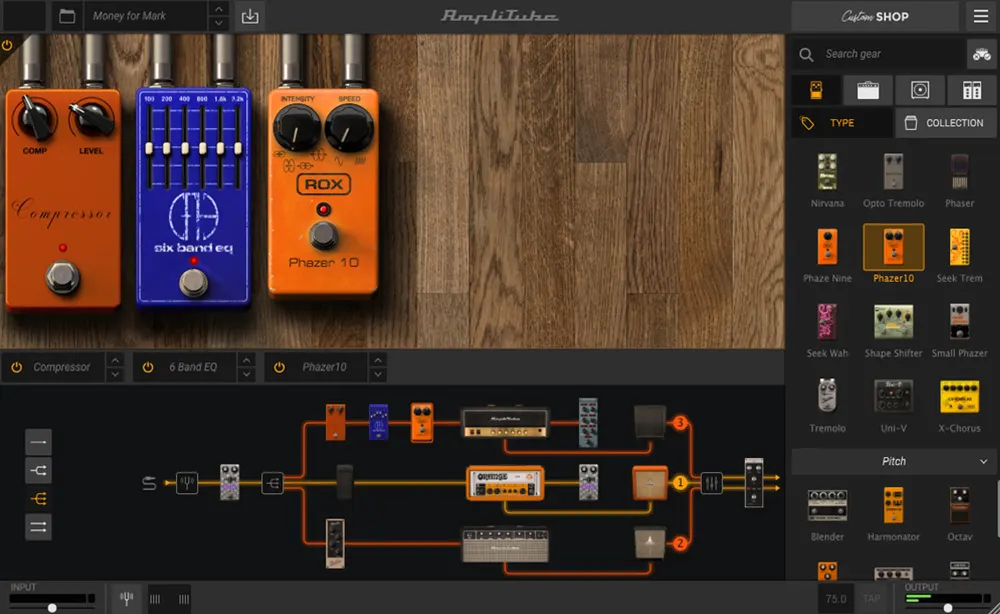Image resolution: width=1000 pixels, height=614 pixels.
Task: Select the Phaser pedal in gear list
Action: (x=959, y=180)
